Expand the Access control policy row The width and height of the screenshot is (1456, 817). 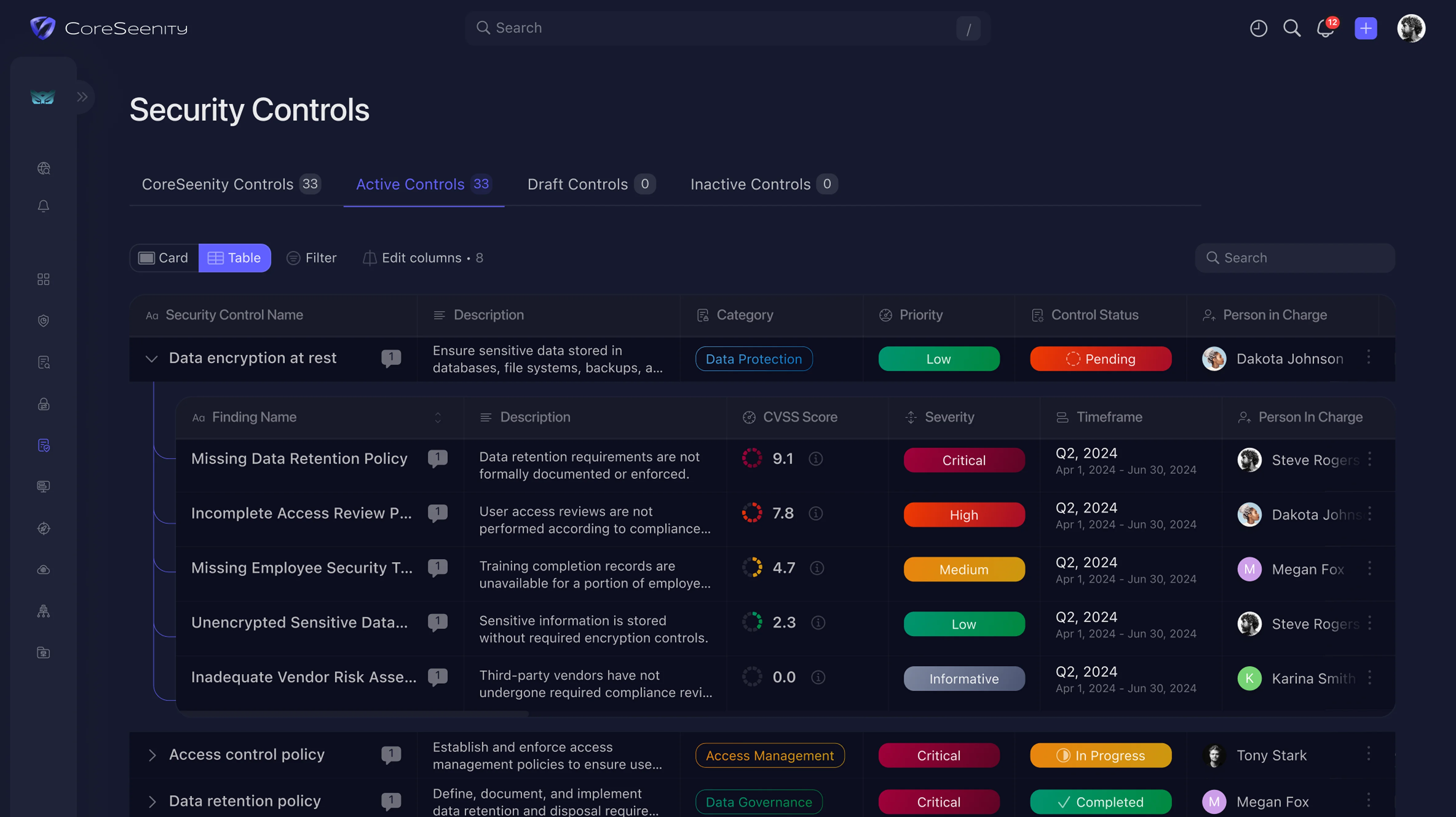click(x=152, y=755)
